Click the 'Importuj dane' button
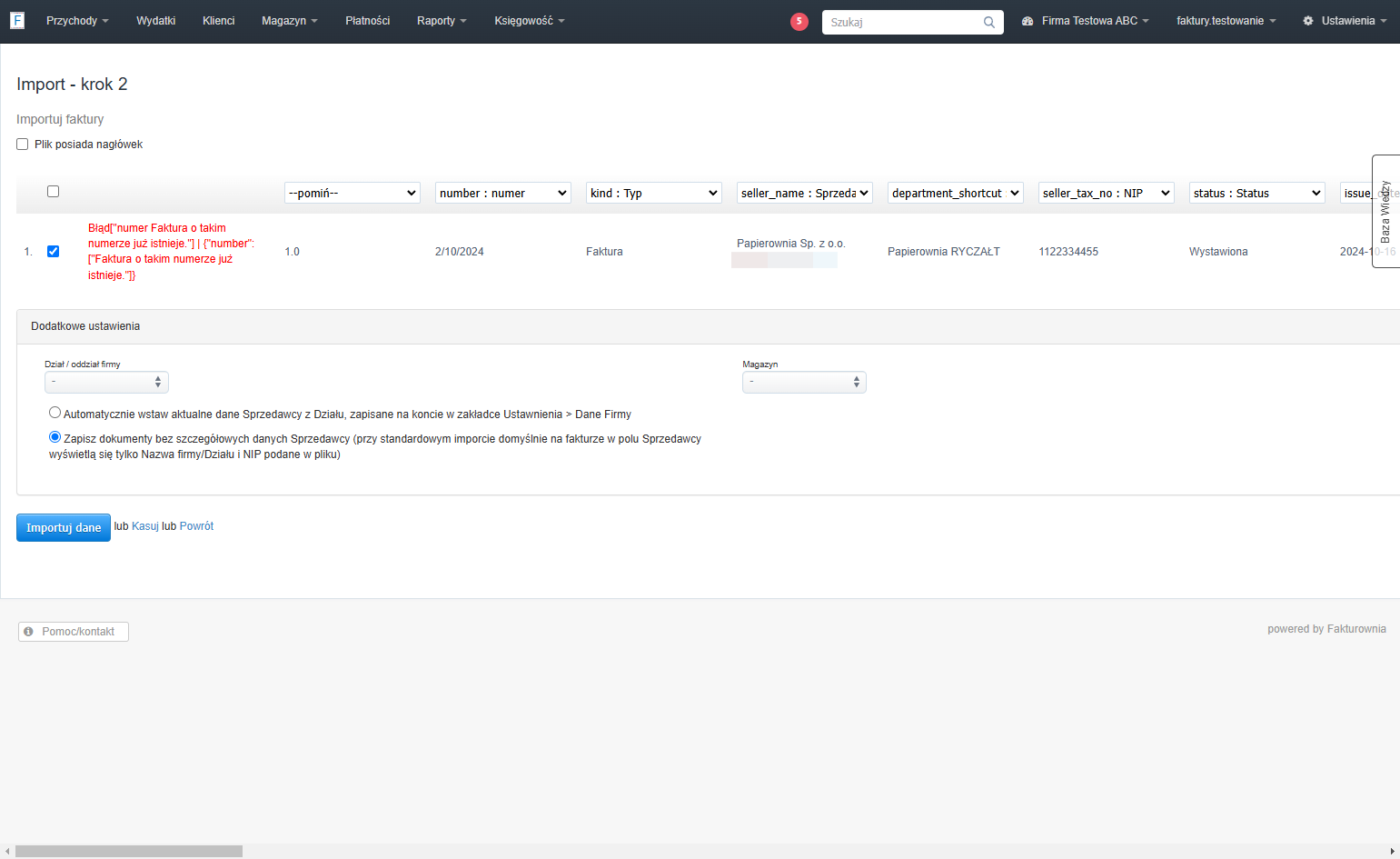The image size is (1400, 859). [x=64, y=527]
